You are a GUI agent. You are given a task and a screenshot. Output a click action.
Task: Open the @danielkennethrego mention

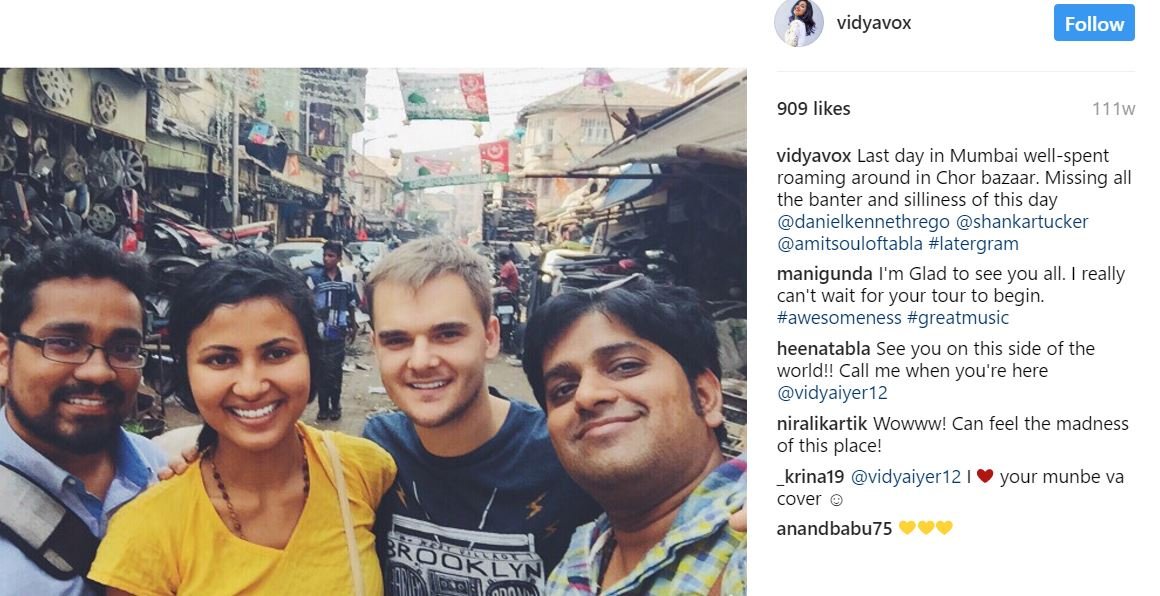[863, 222]
